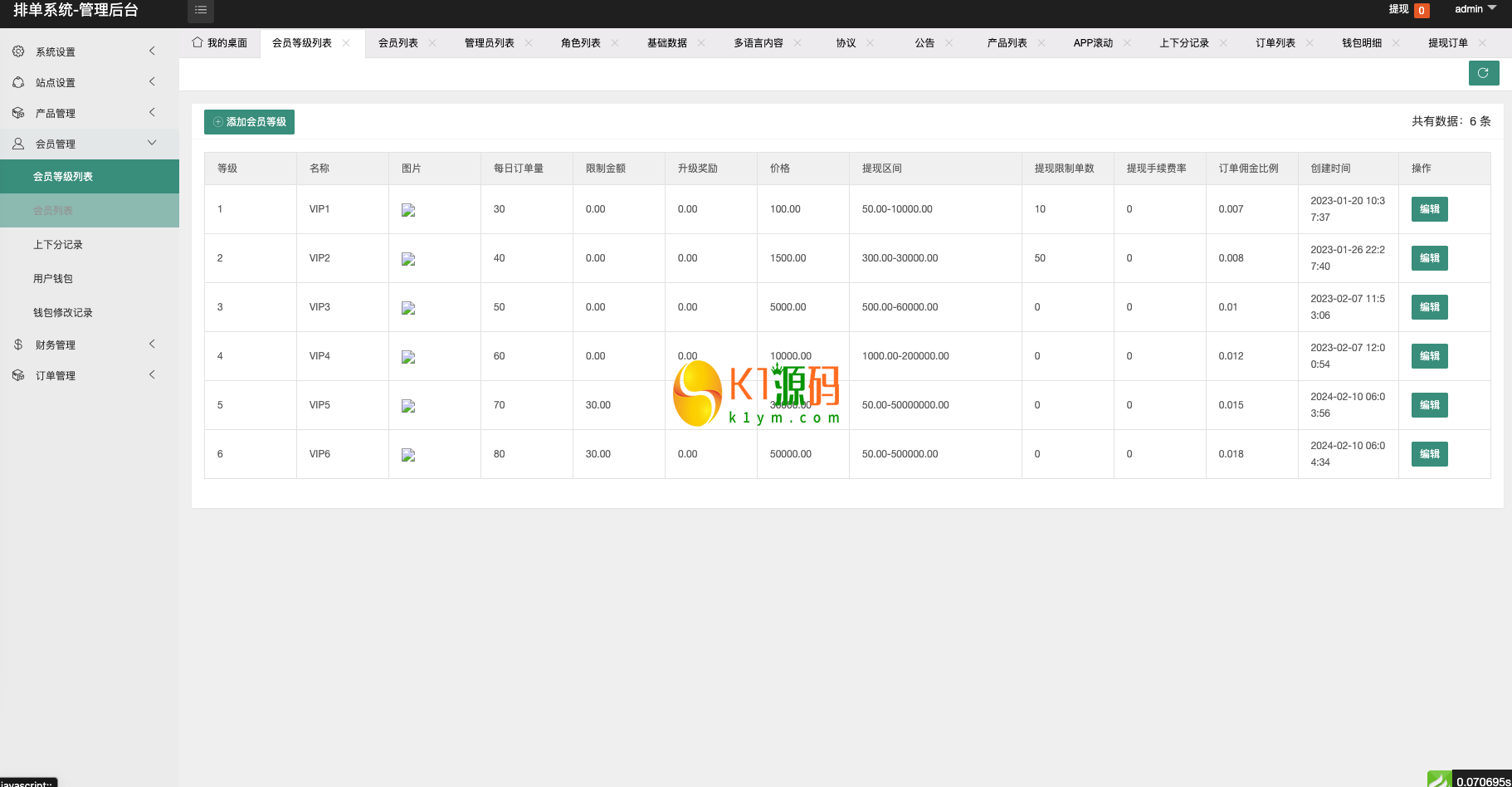Close the 上下分记录 tab
This screenshot has width=1512, height=787.
tap(1223, 43)
